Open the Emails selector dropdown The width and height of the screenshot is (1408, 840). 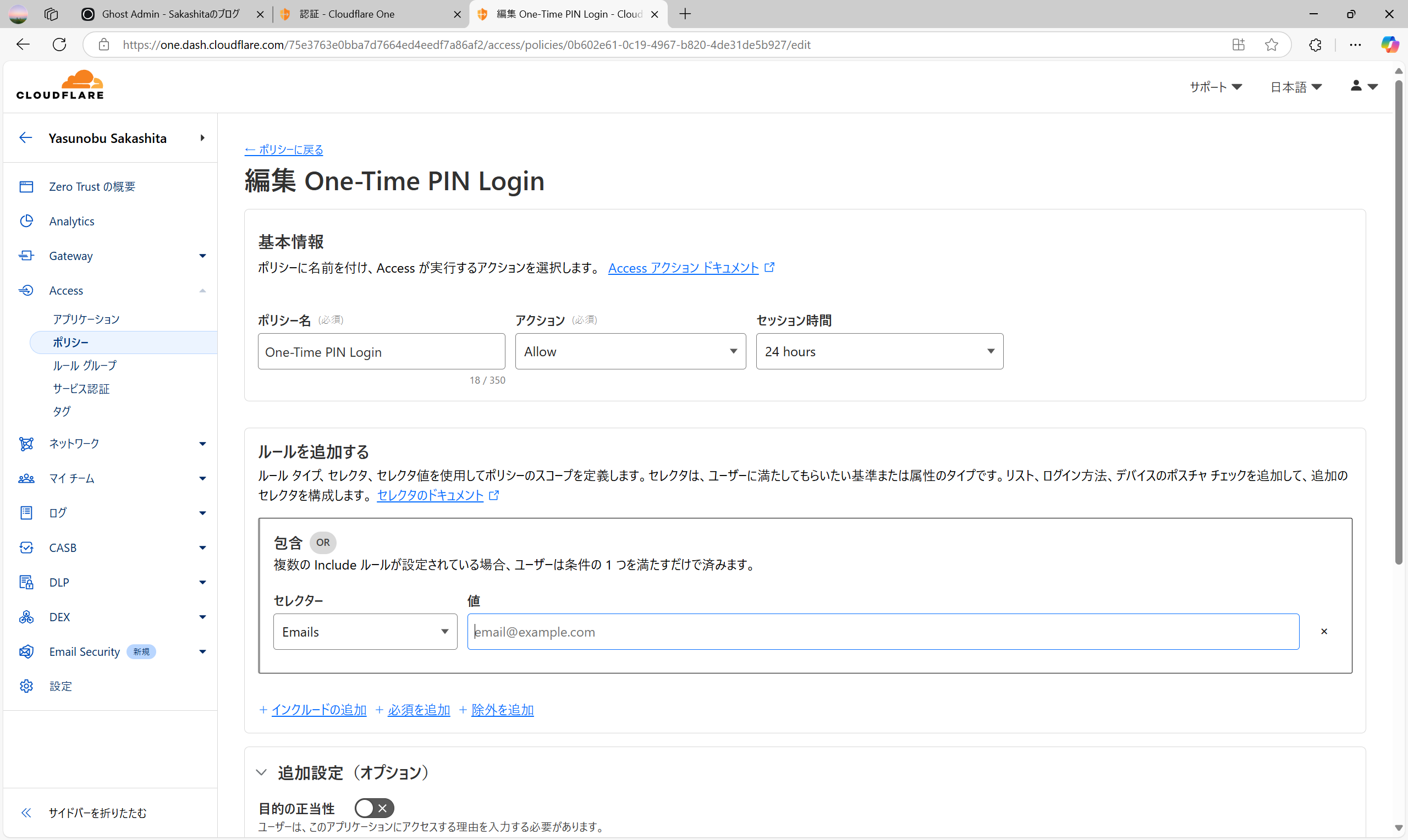(365, 632)
